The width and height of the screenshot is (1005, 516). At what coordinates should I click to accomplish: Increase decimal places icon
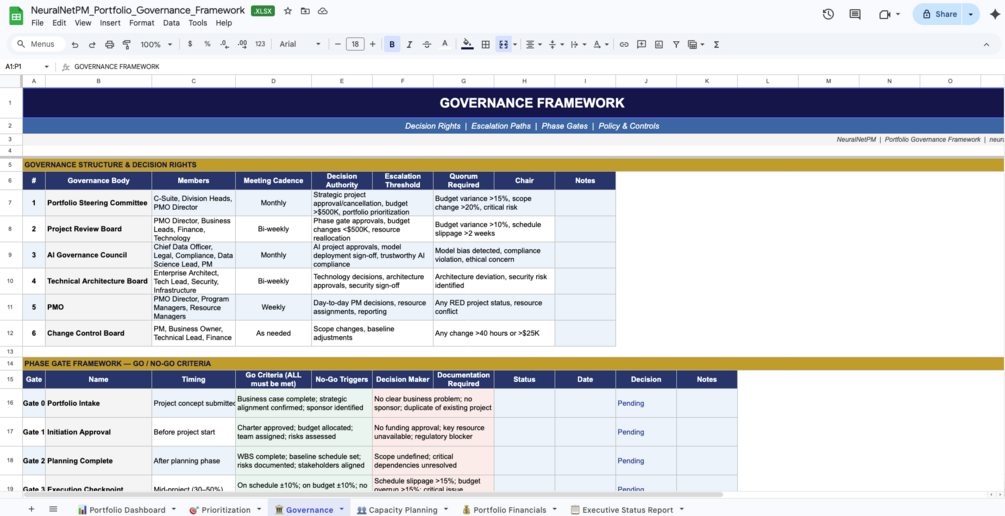(242, 45)
